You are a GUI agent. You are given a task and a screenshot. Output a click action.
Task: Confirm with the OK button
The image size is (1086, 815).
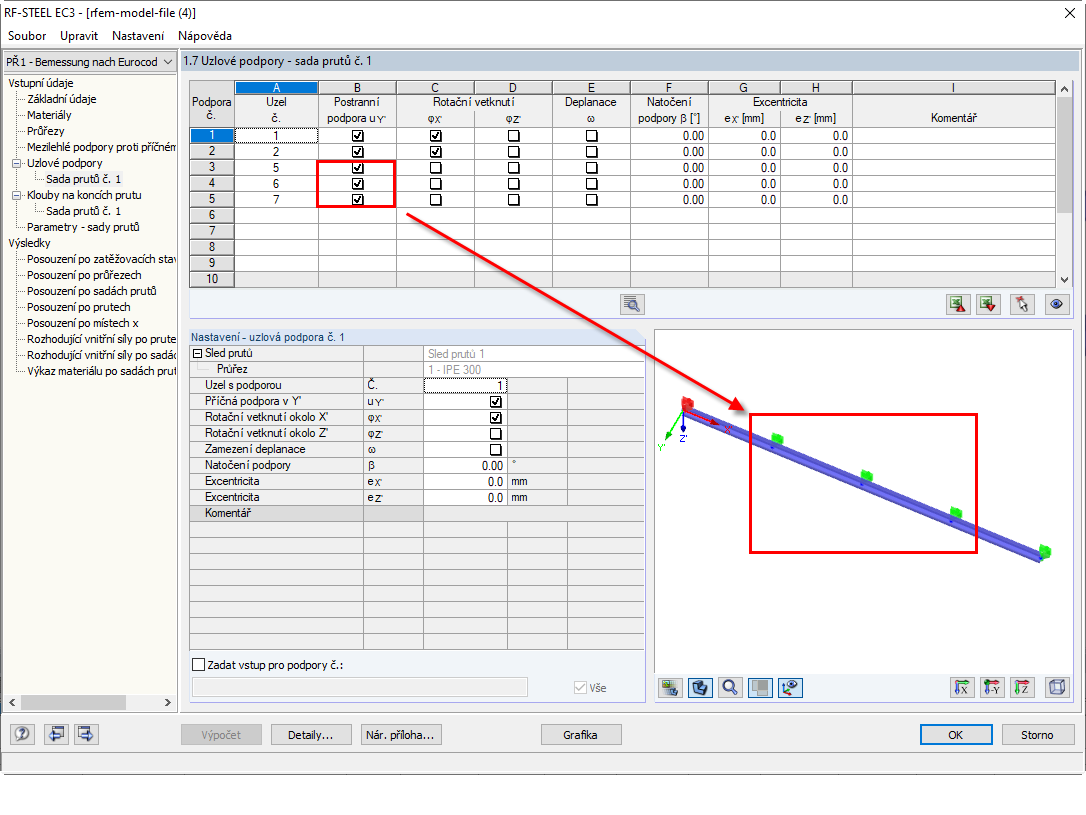point(956,735)
